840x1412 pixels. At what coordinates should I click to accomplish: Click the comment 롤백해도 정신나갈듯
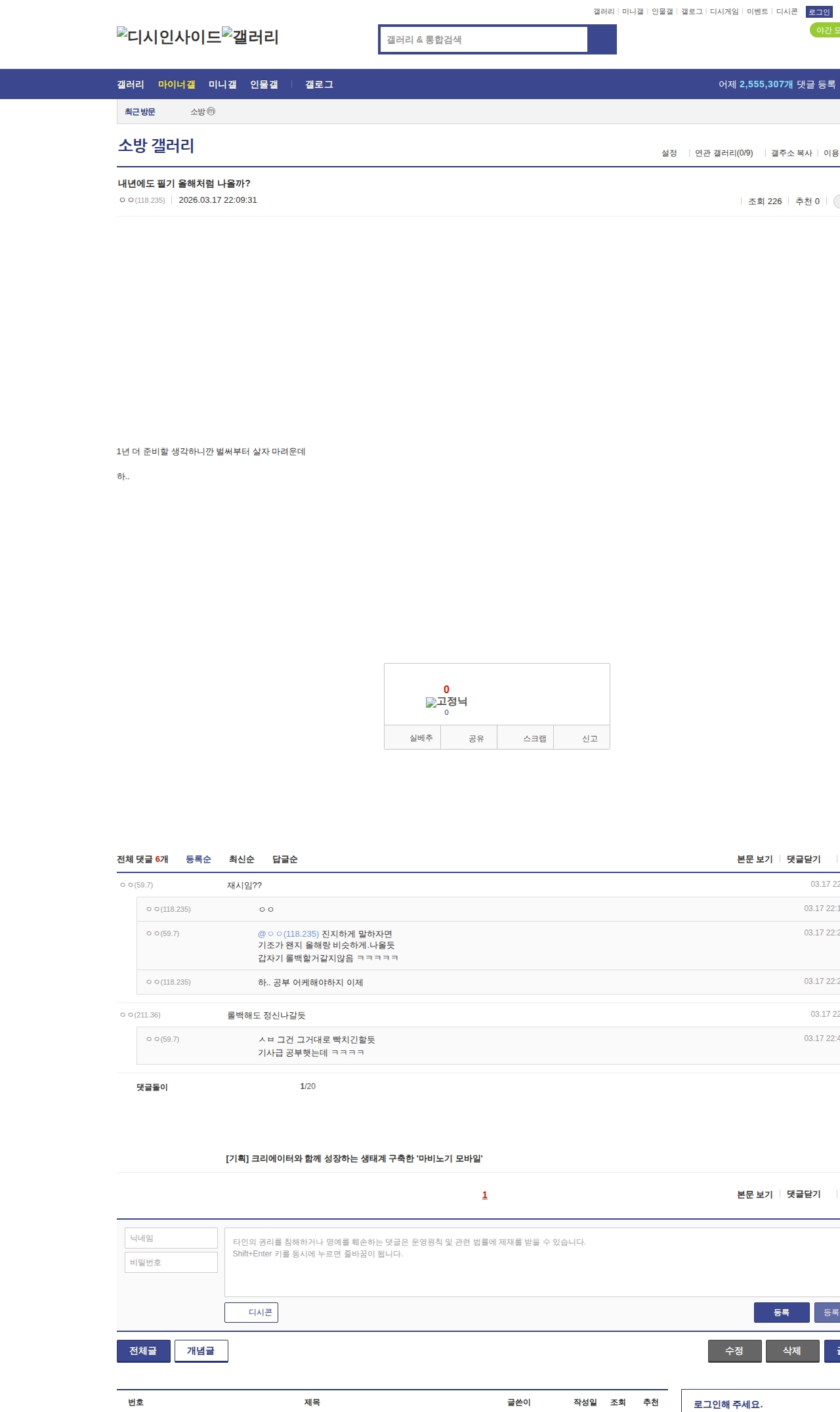point(266,1016)
